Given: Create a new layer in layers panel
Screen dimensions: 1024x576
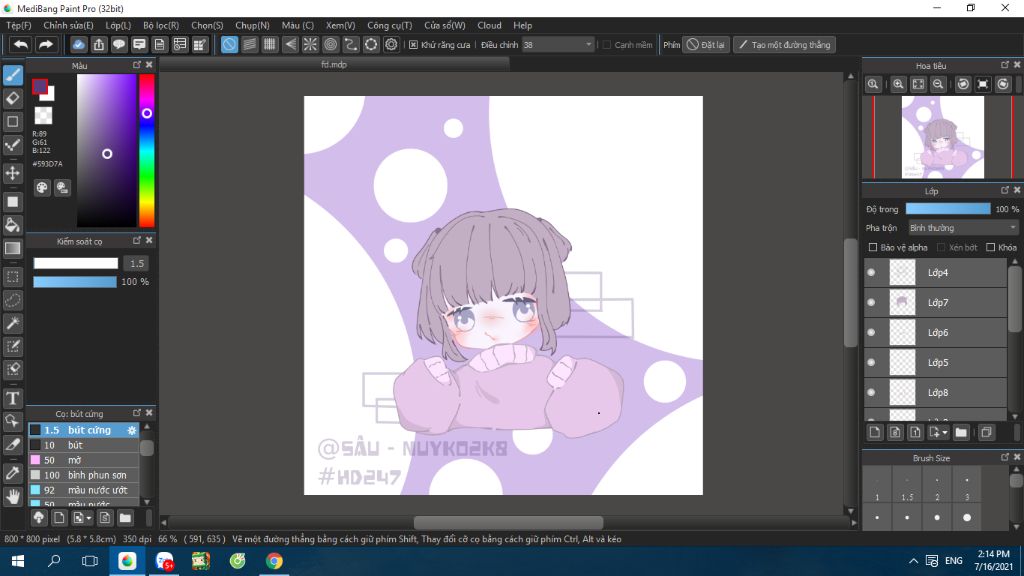Looking at the screenshot, I should (875, 432).
